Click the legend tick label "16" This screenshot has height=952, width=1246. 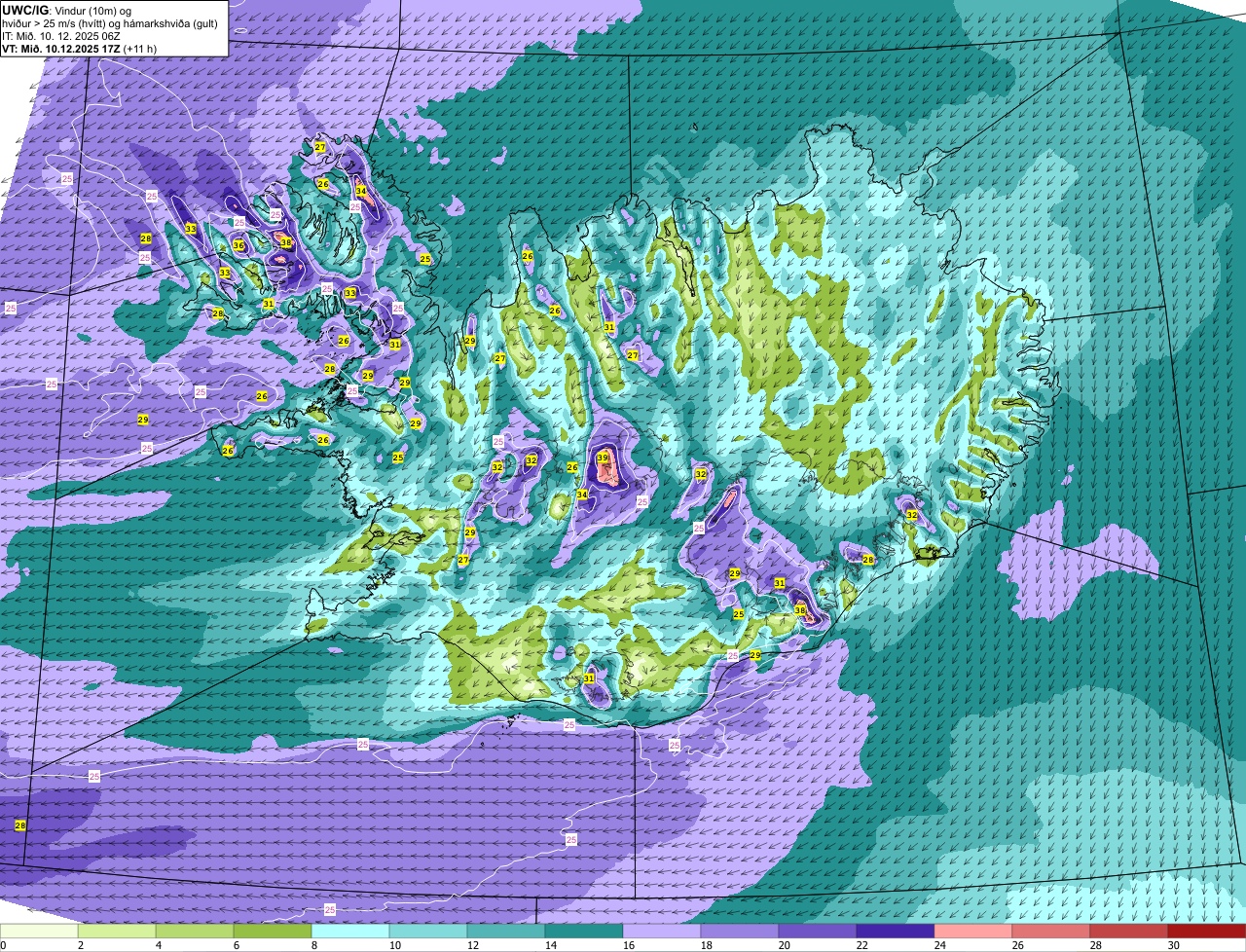pos(628,945)
